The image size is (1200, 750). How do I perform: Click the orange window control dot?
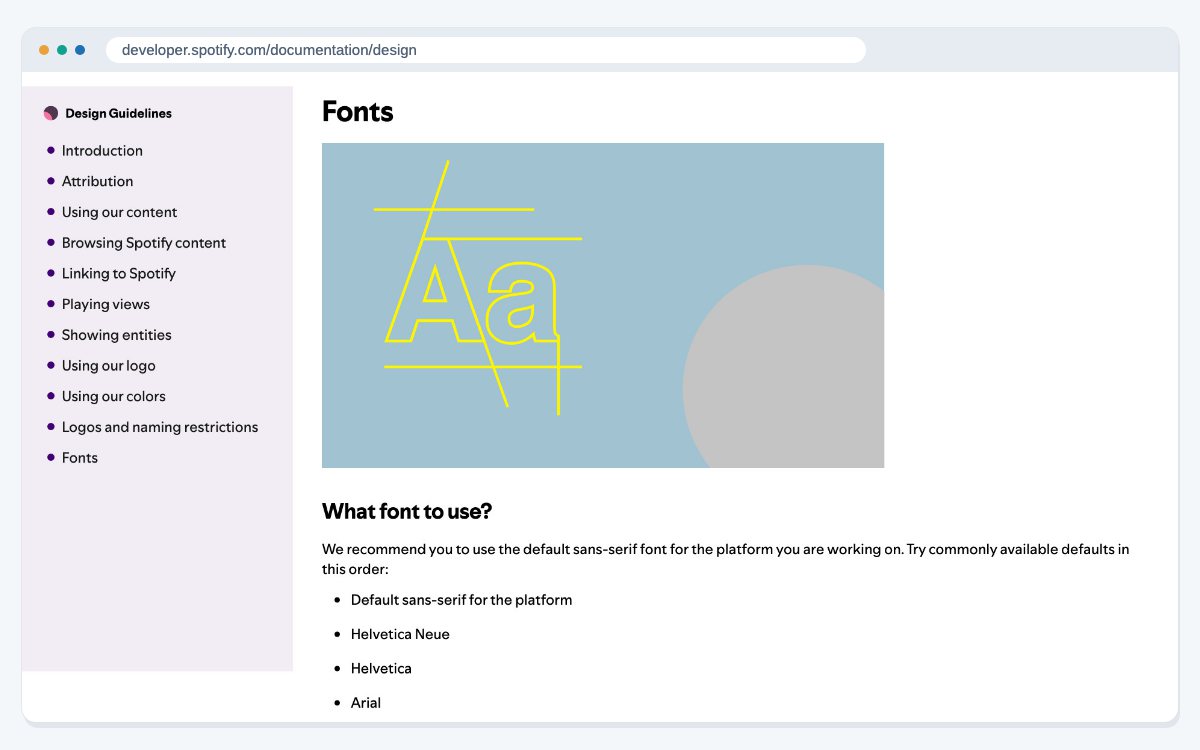(x=44, y=50)
